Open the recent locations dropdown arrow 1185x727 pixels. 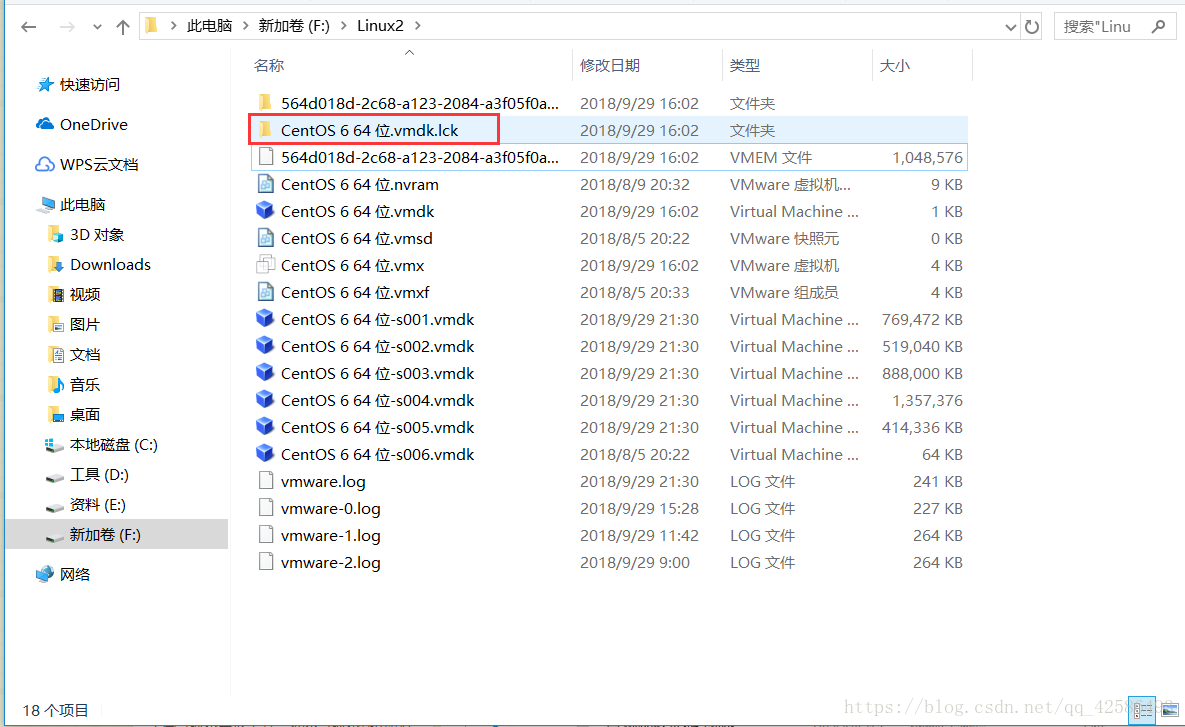(97, 27)
